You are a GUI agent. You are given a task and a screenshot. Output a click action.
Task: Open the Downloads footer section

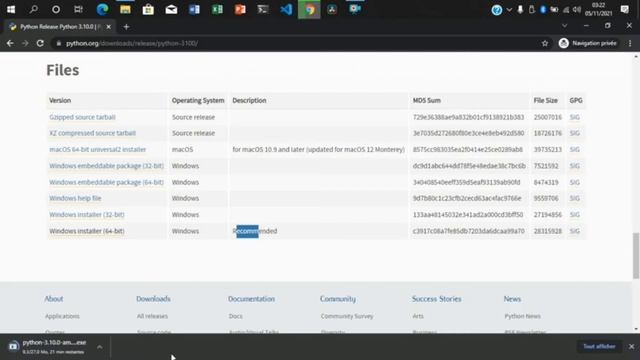(x=153, y=299)
